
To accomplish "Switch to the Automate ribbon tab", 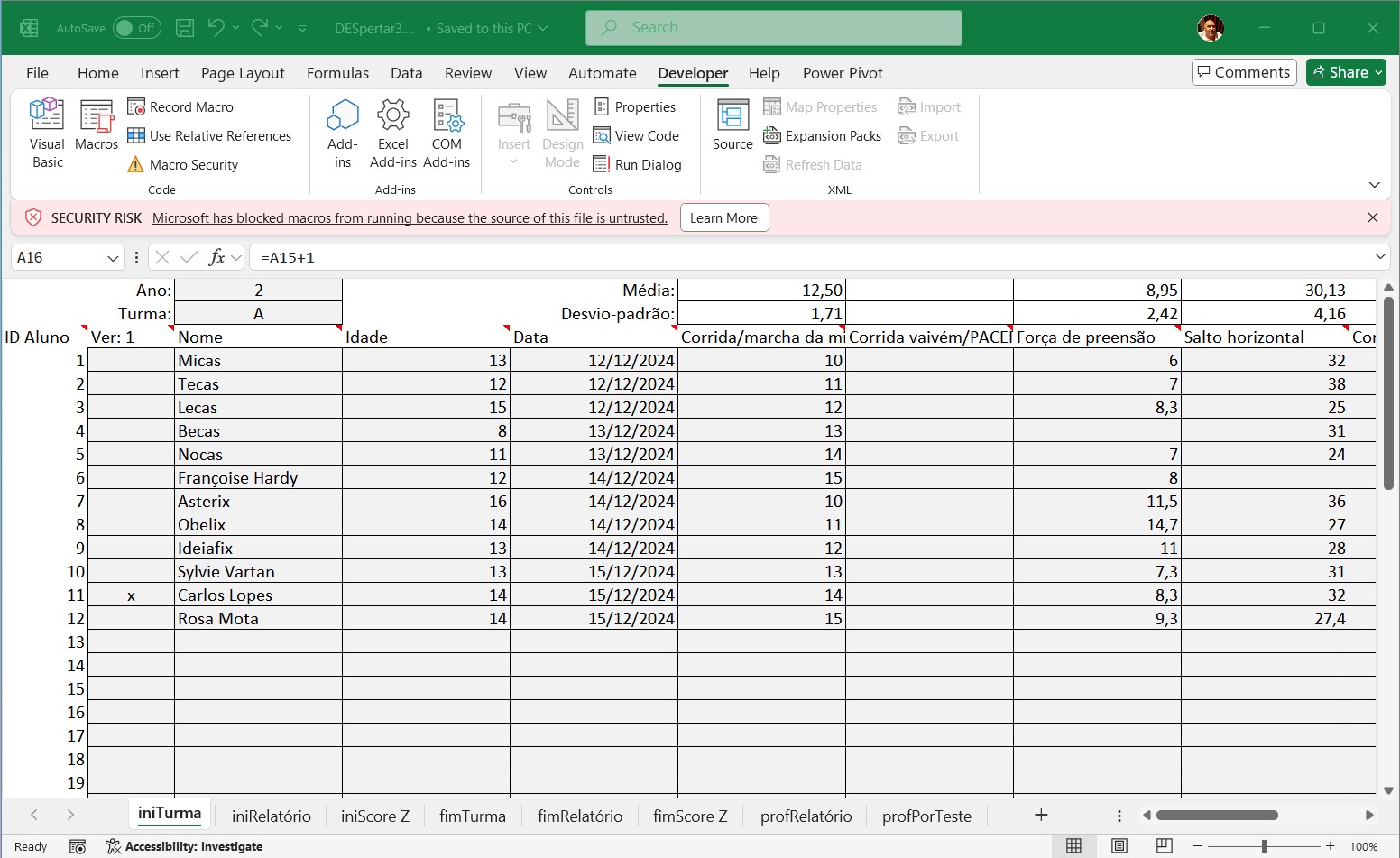I will click(x=603, y=73).
